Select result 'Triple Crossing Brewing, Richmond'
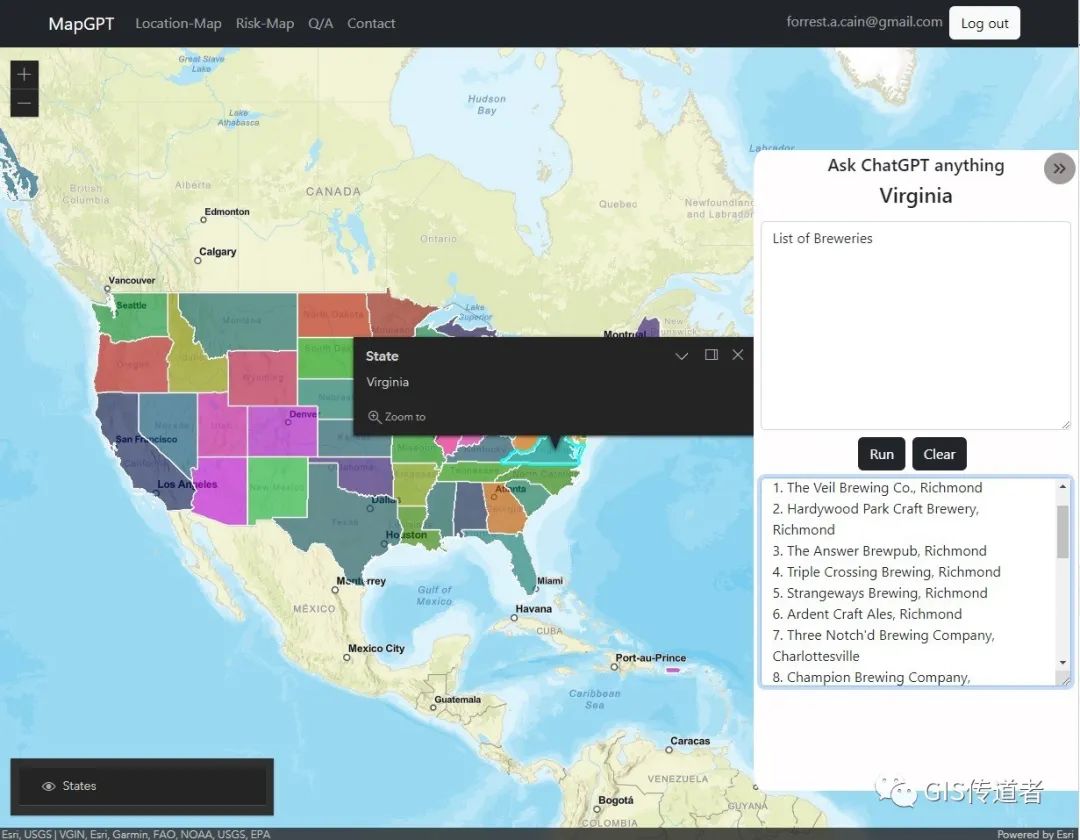 tap(886, 572)
